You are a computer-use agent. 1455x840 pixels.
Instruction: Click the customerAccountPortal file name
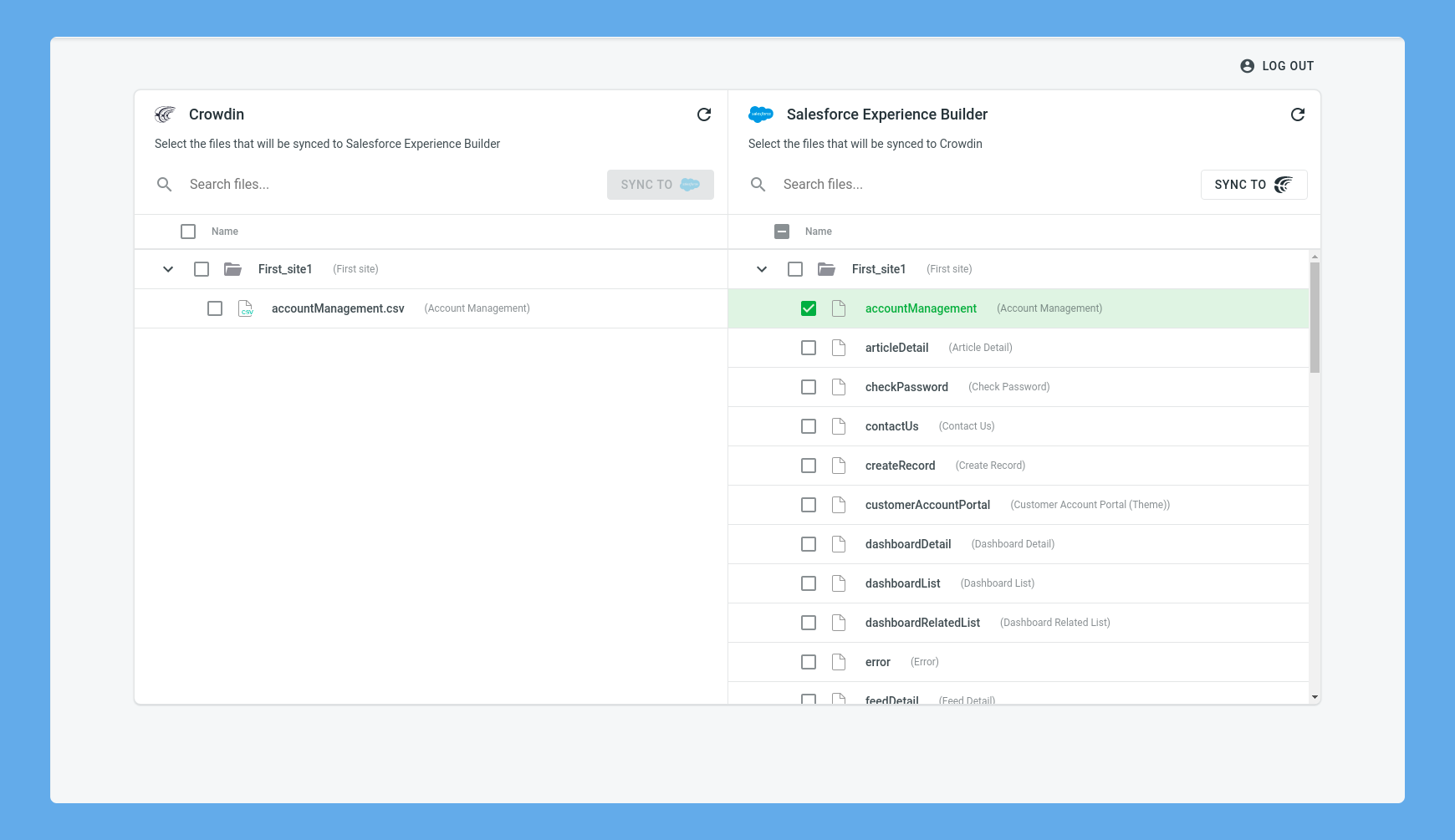[927, 505]
